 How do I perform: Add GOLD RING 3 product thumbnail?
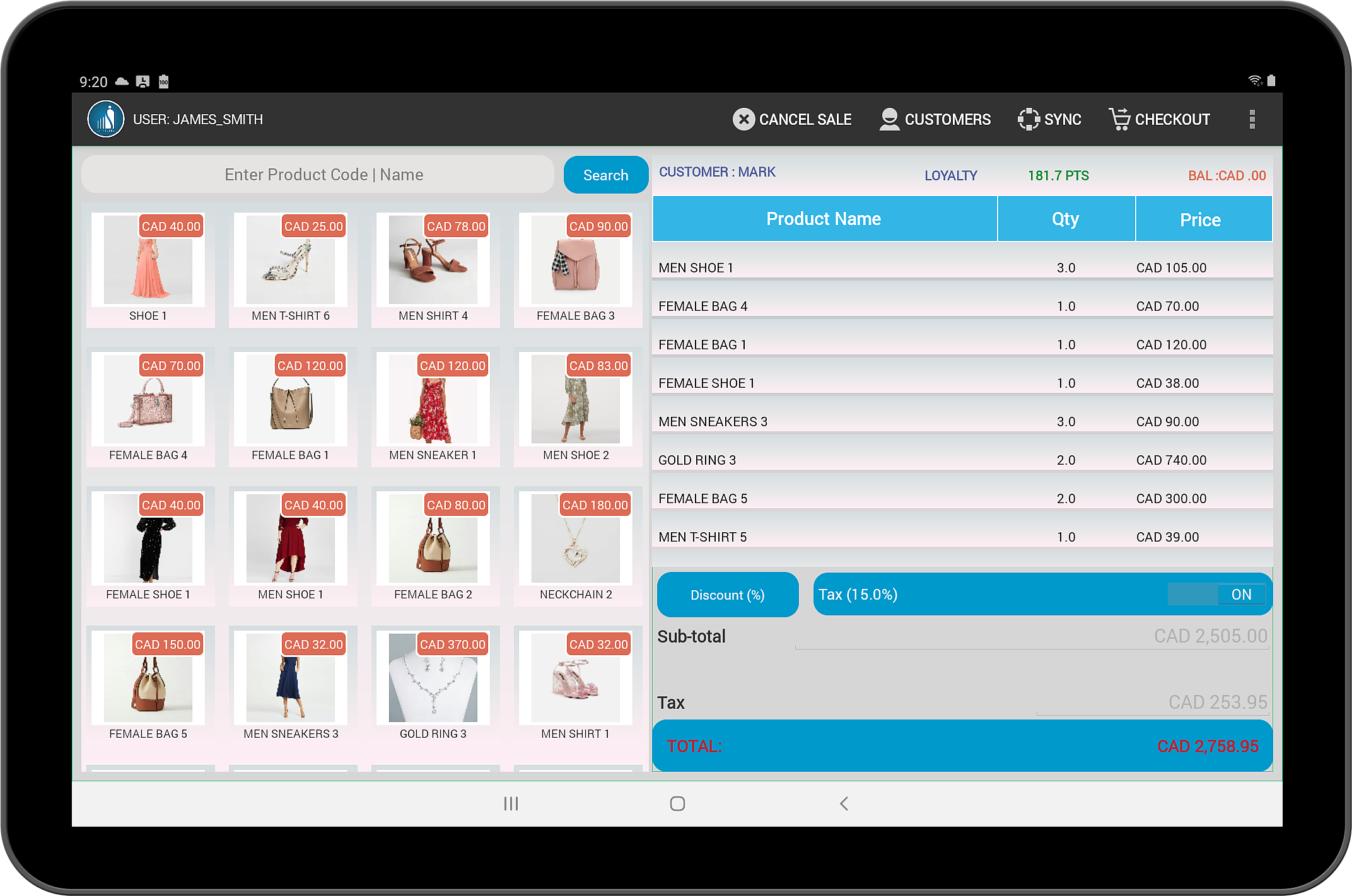433,678
